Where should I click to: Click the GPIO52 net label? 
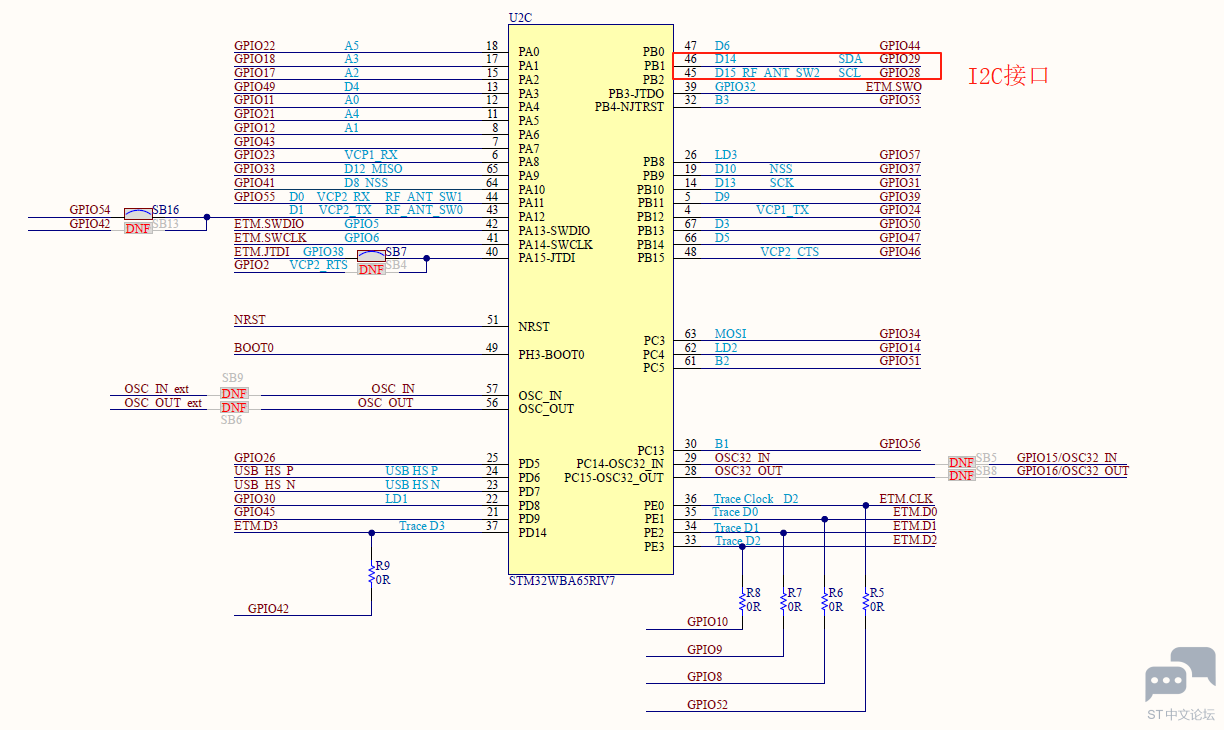708,705
